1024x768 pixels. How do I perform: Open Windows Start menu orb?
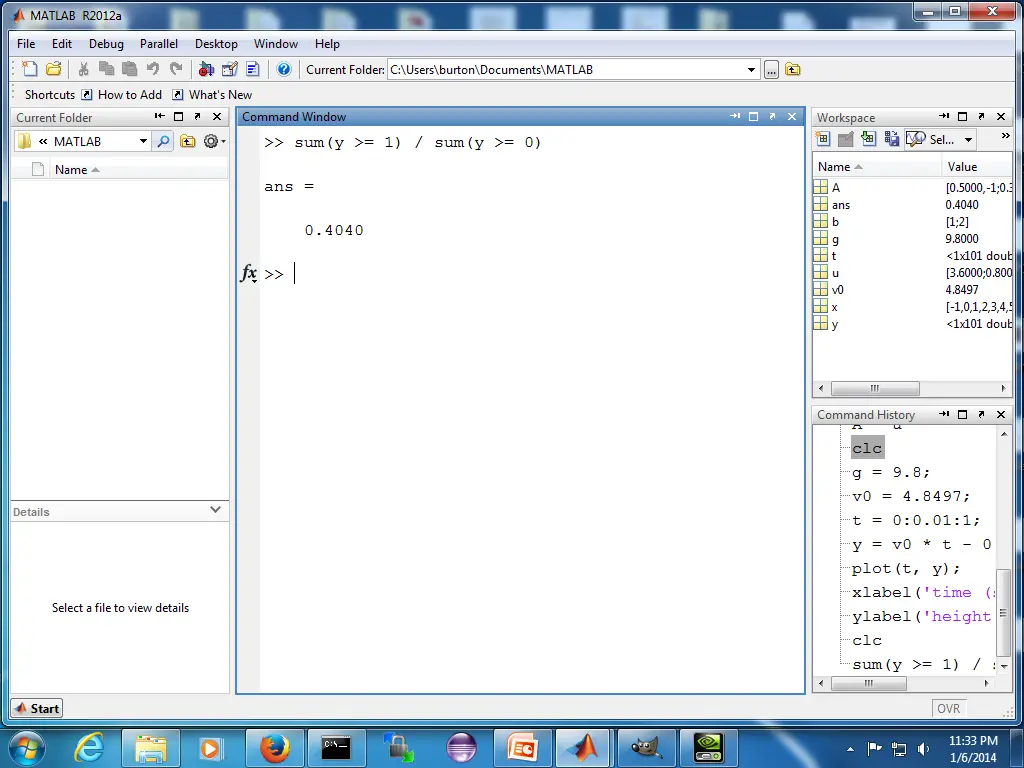[27, 748]
